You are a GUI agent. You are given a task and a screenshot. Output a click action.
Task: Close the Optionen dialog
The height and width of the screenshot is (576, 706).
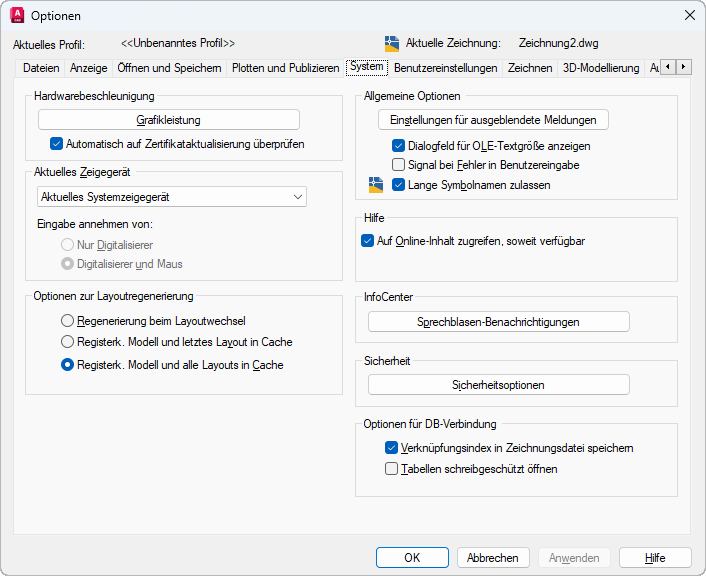689,15
